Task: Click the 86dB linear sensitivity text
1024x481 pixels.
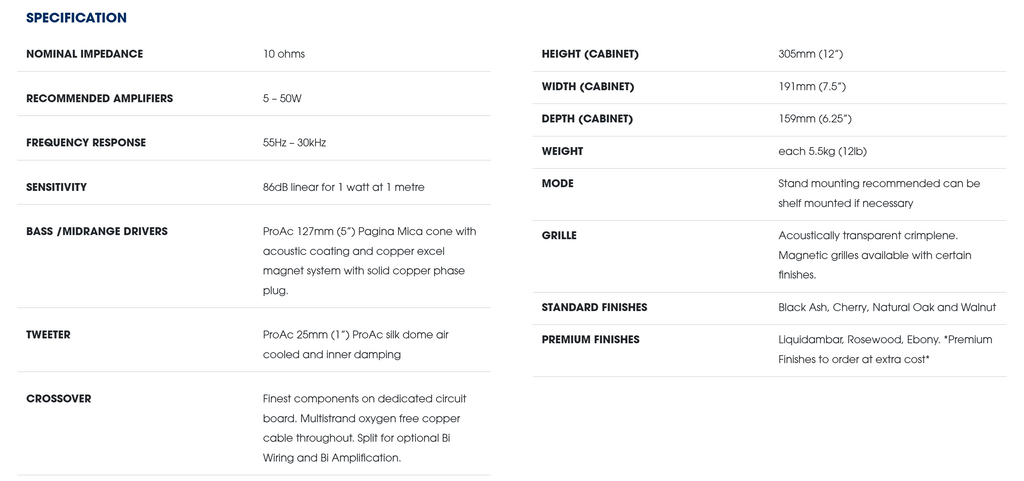Action: coord(343,187)
